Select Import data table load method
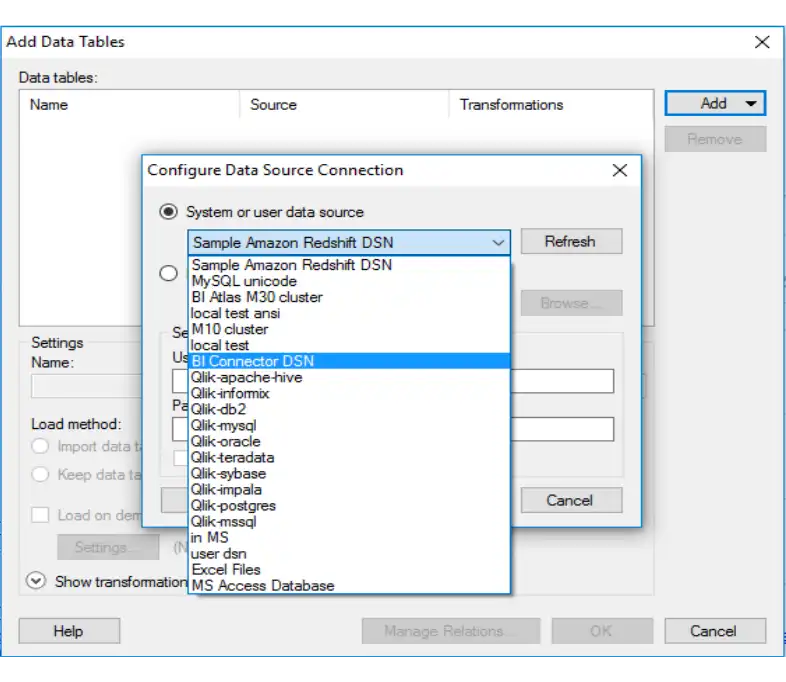The width and height of the screenshot is (786, 682). pyautogui.click(x=41, y=447)
